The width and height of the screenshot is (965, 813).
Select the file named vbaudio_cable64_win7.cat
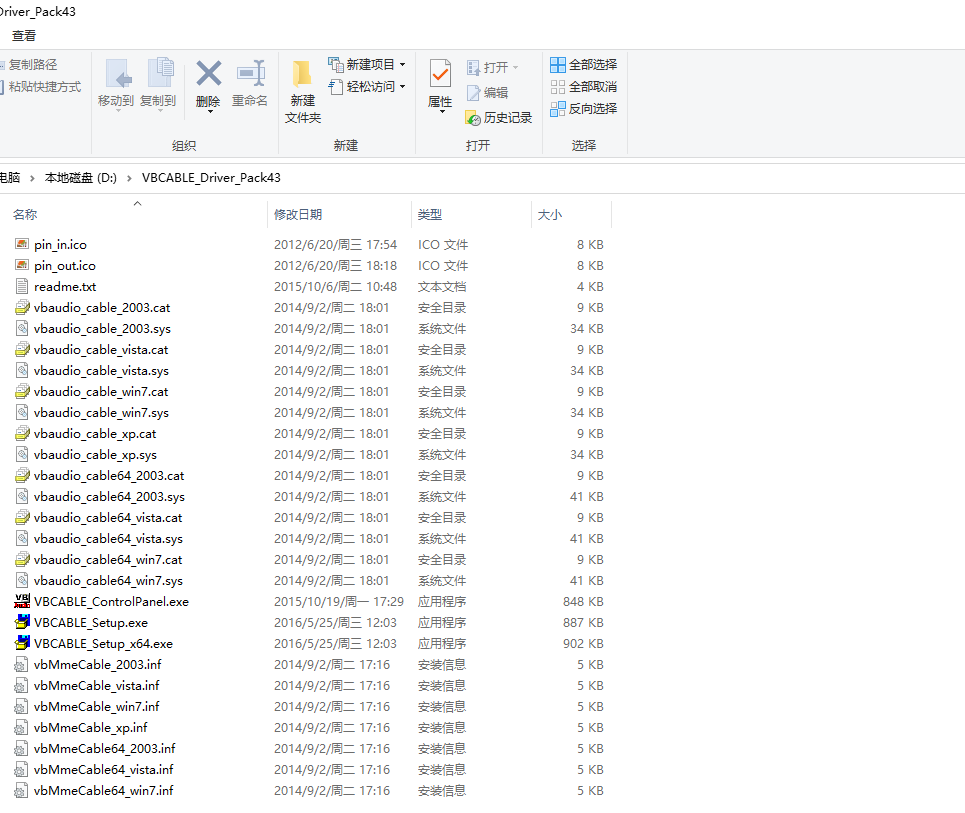coord(108,559)
